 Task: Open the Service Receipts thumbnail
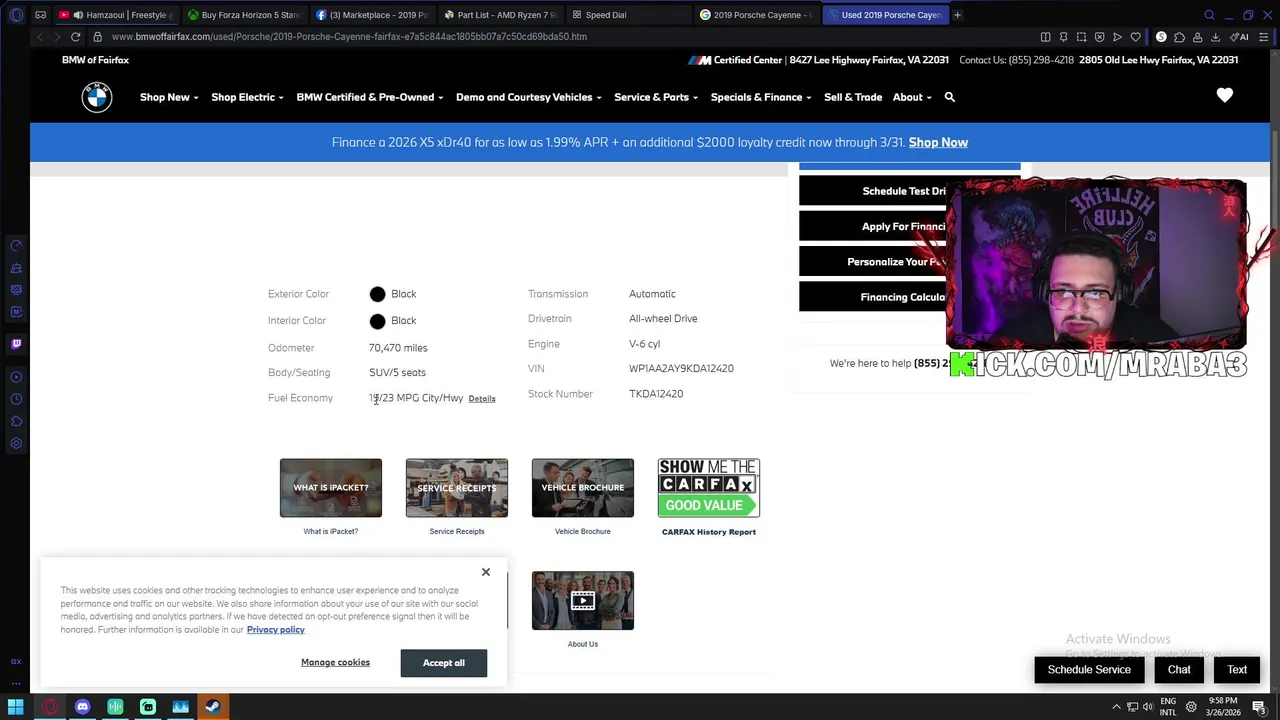tap(457, 488)
